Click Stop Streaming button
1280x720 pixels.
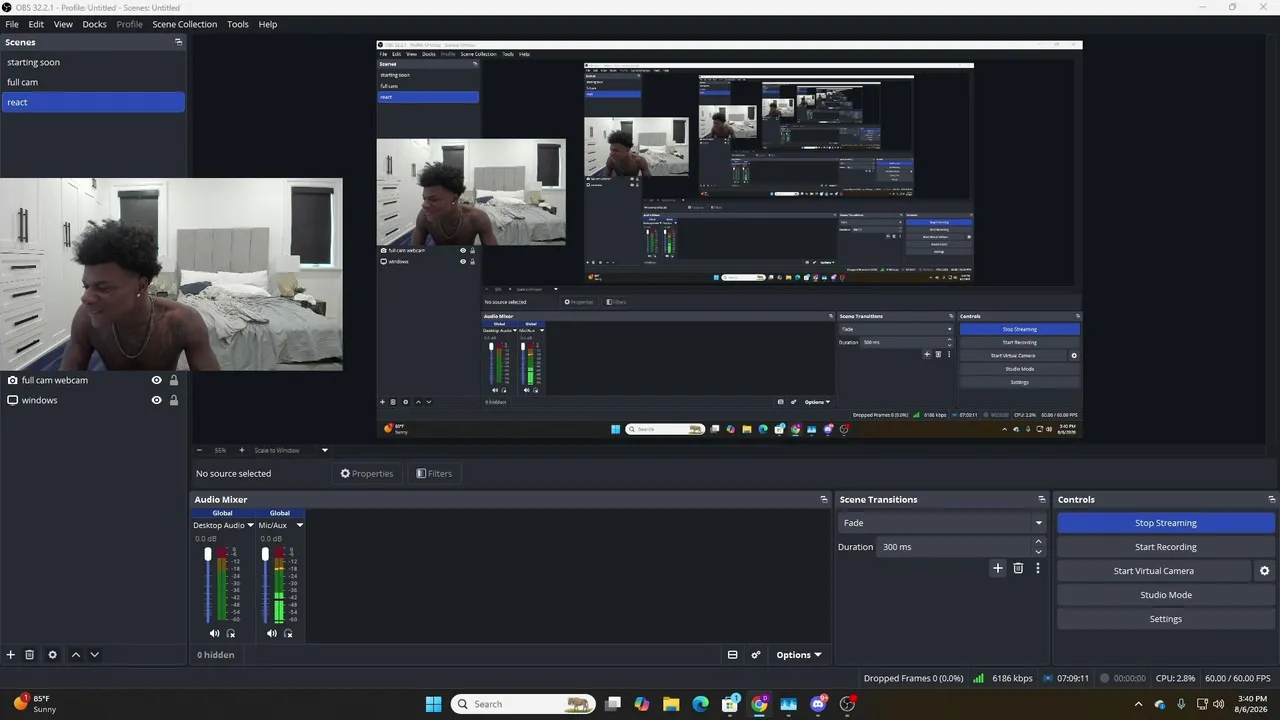click(1166, 523)
